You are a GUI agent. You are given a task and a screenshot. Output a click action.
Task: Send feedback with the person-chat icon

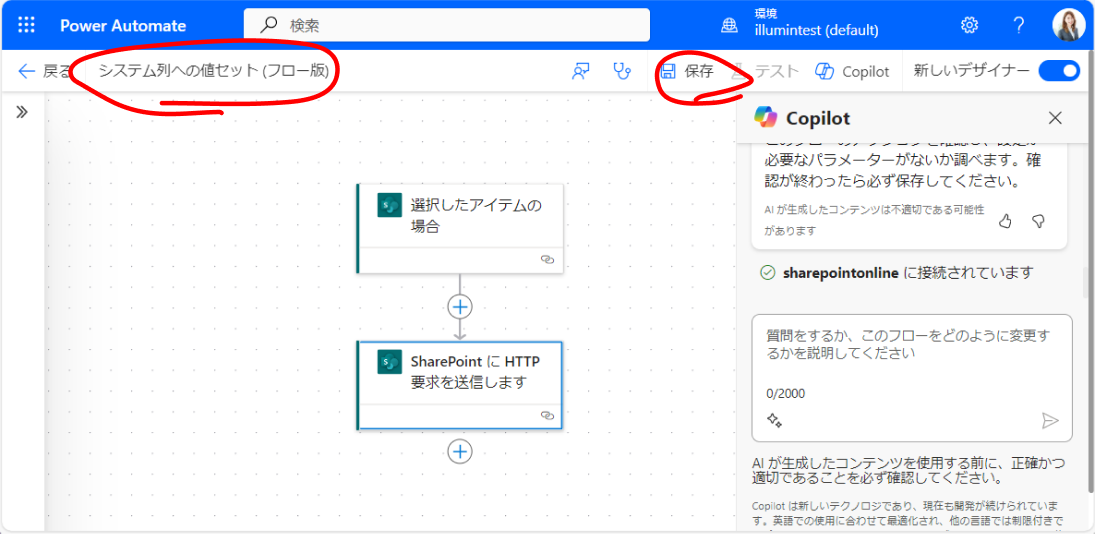(x=581, y=71)
